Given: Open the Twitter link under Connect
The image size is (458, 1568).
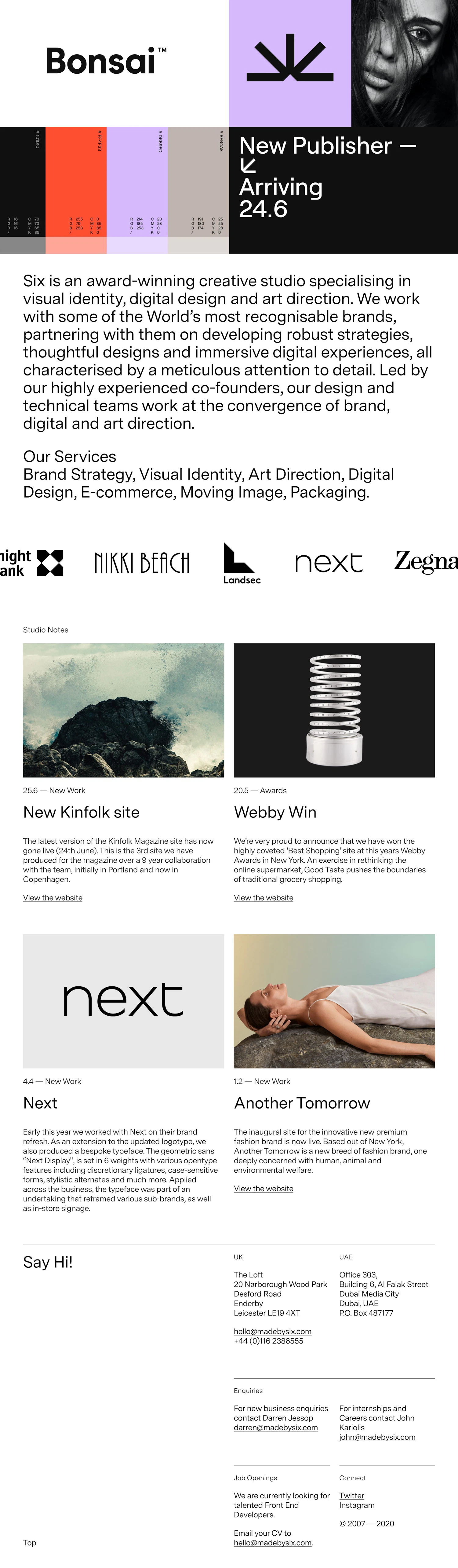Looking at the screenshot, I should pyautogui.click(x=351, y=1495).
